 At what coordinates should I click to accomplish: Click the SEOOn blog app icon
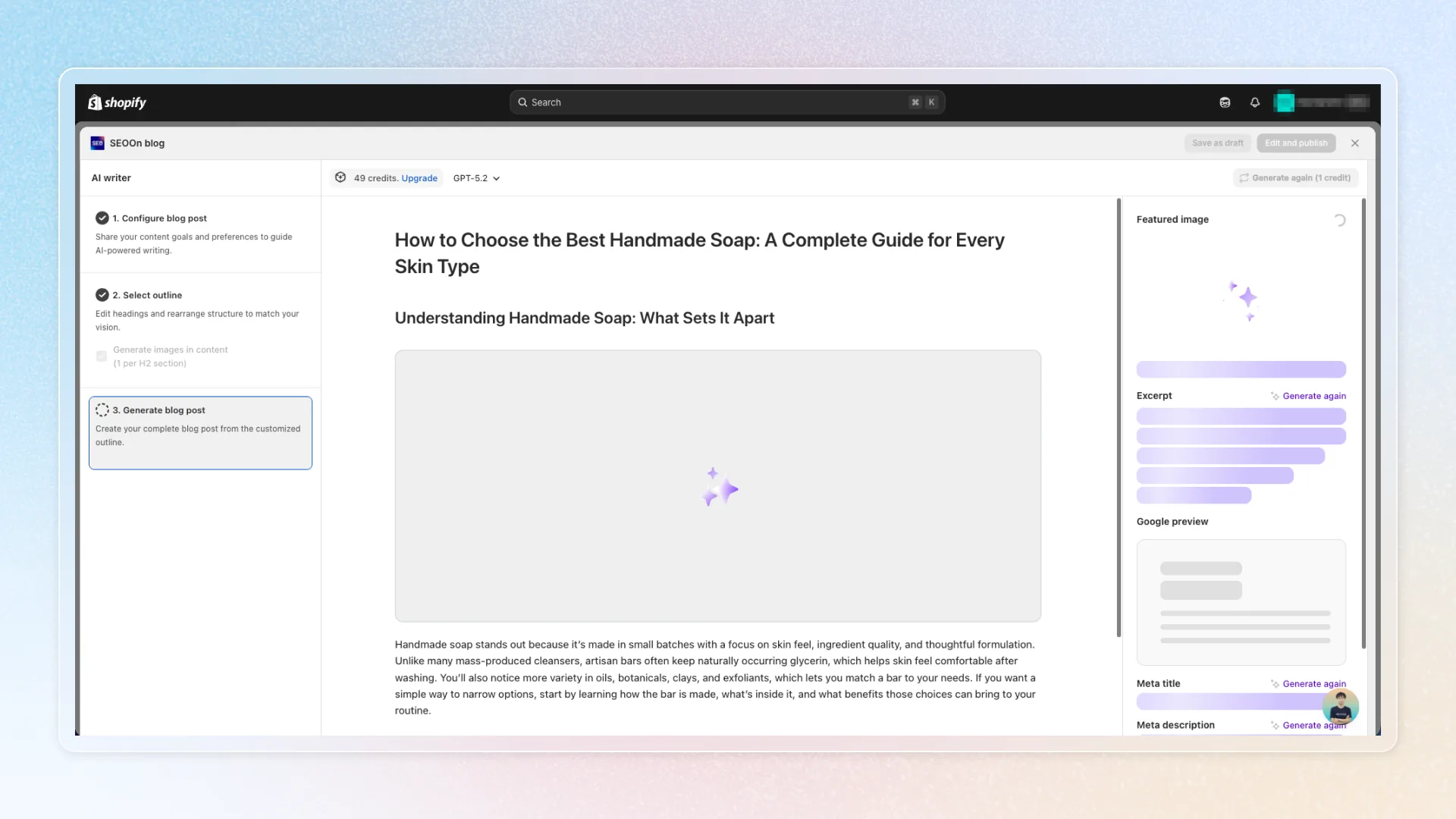point(97,143)
